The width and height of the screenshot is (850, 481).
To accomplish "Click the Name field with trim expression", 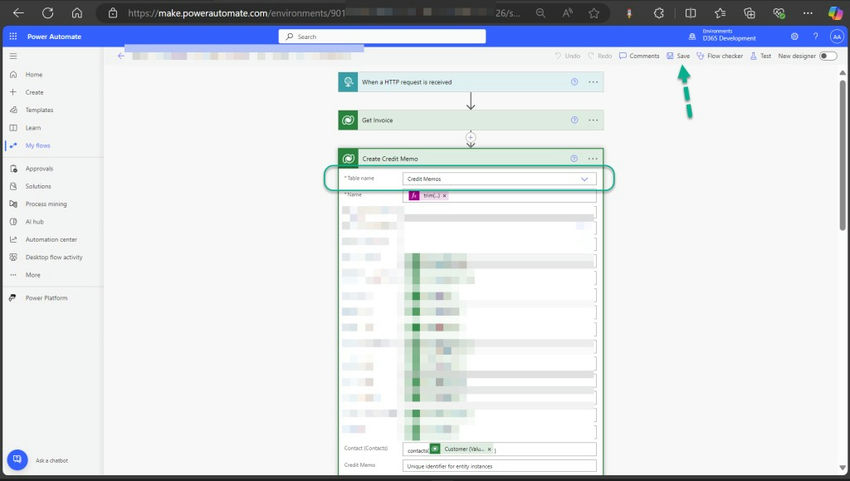I will click(x=499, y=196).
